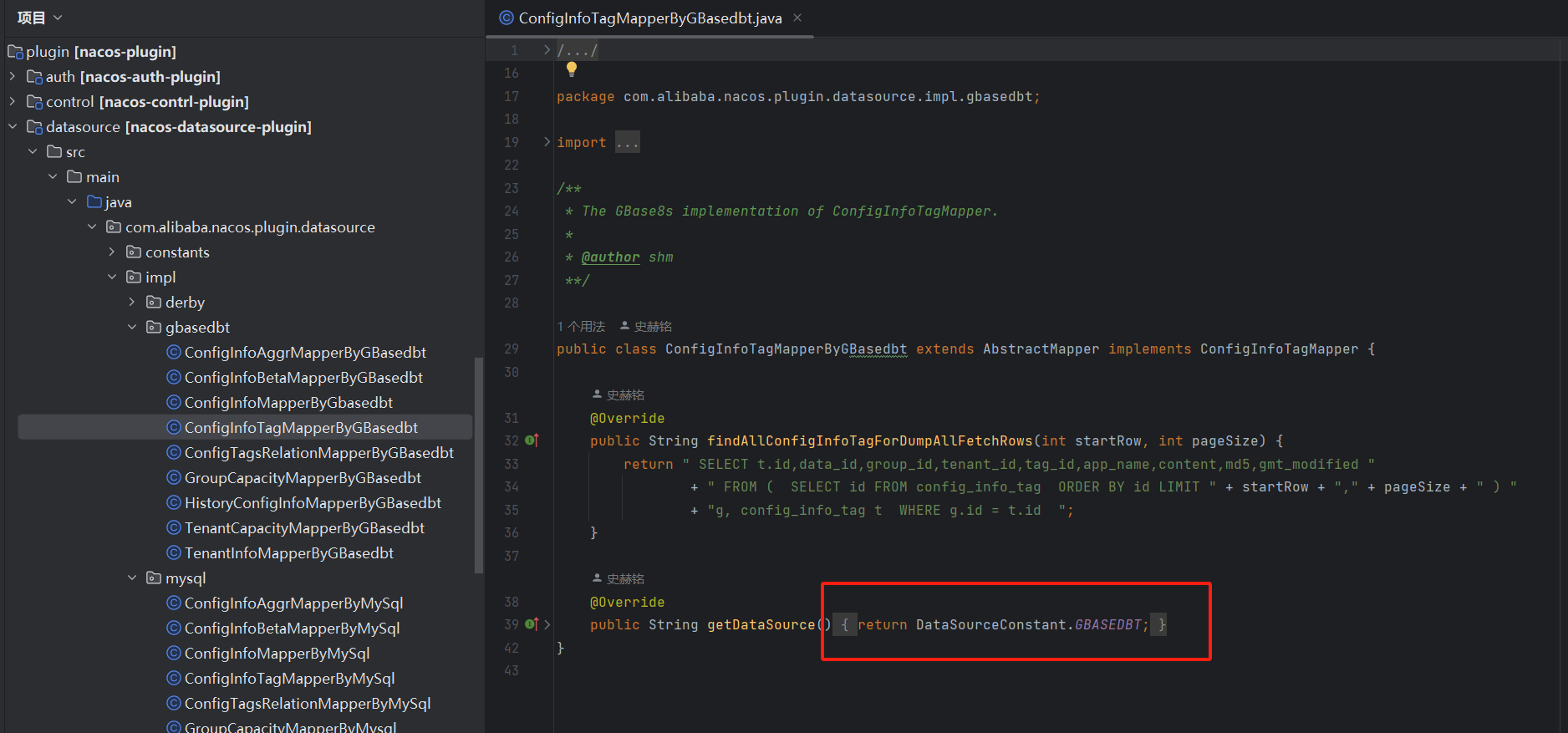Click the mysql package icon
This screenshot has width=1568, height=733.
pyautogui.click(x=154, y=578)
